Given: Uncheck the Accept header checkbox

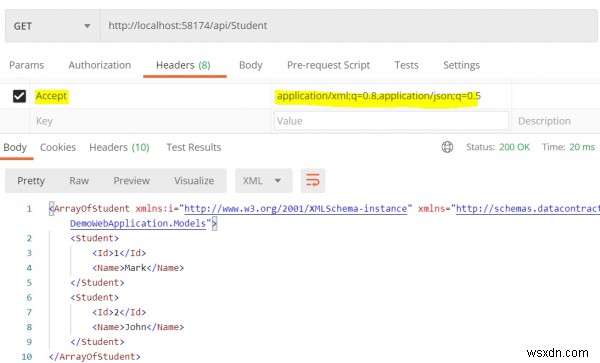Looking at the screenshot, I should pyautogui.click(x=19, y=96).
